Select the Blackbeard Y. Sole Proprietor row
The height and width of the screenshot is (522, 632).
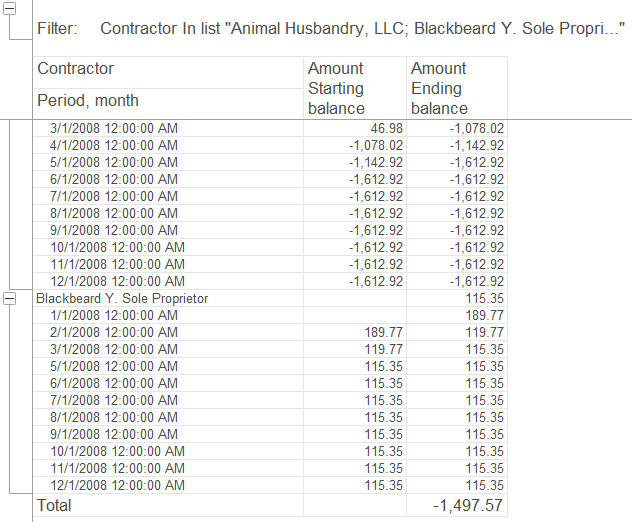[270, 298]
